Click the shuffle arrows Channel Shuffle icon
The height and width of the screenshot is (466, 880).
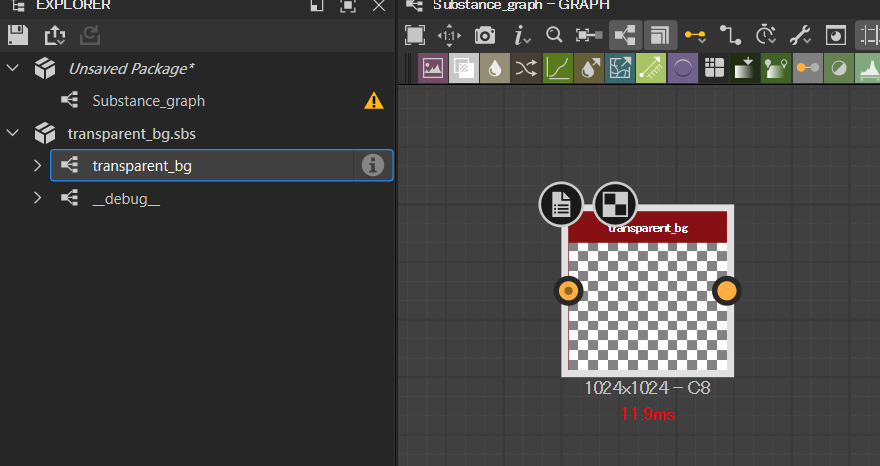tap(526, 69)
